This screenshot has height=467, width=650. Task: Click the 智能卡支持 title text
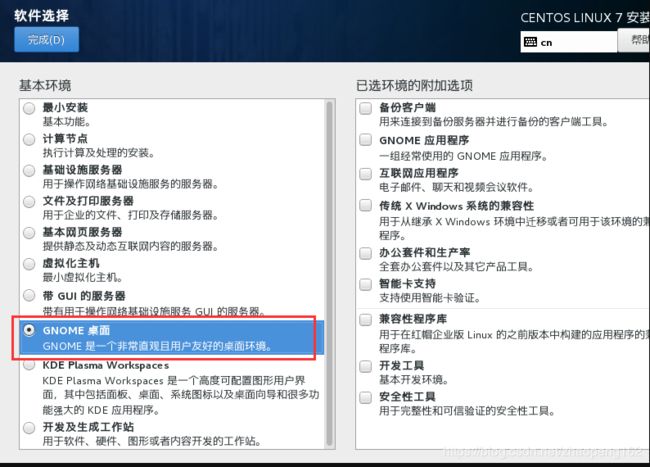point(407,284)
